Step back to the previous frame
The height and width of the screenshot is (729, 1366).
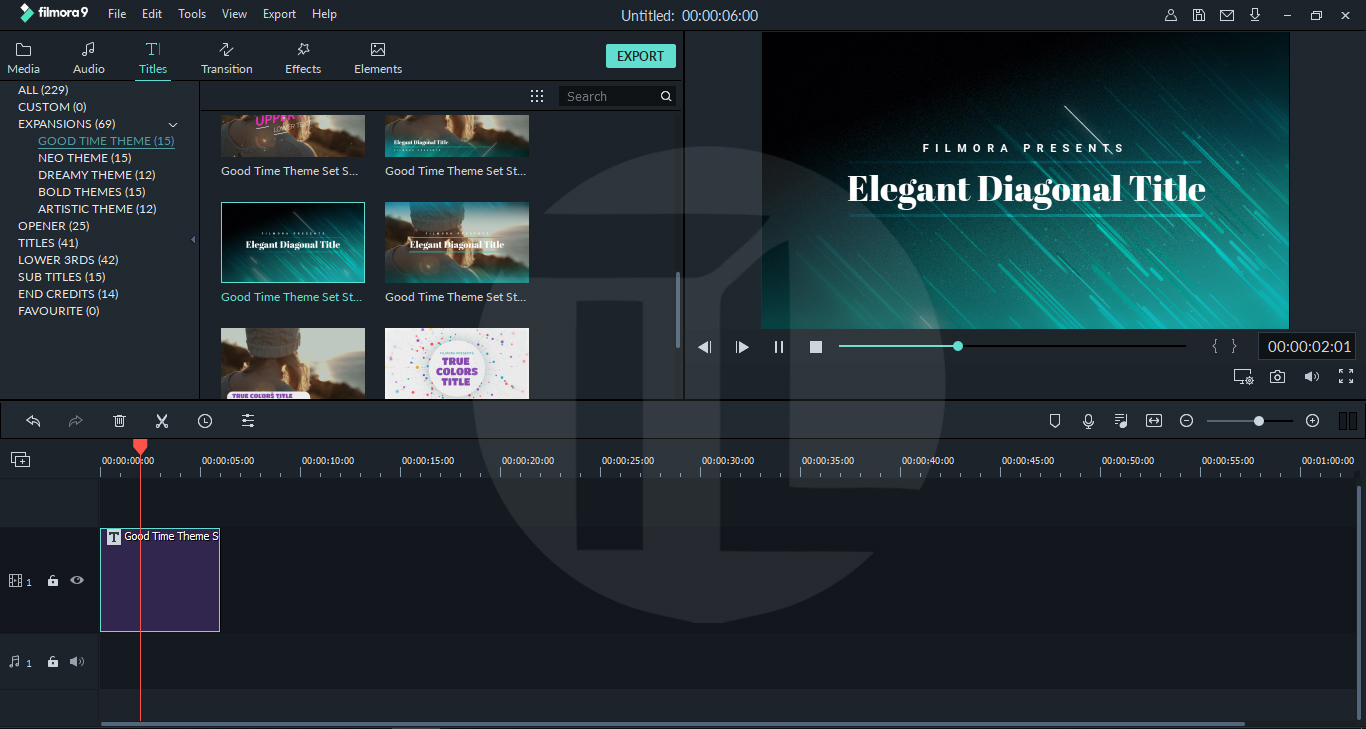coord(705,347)
